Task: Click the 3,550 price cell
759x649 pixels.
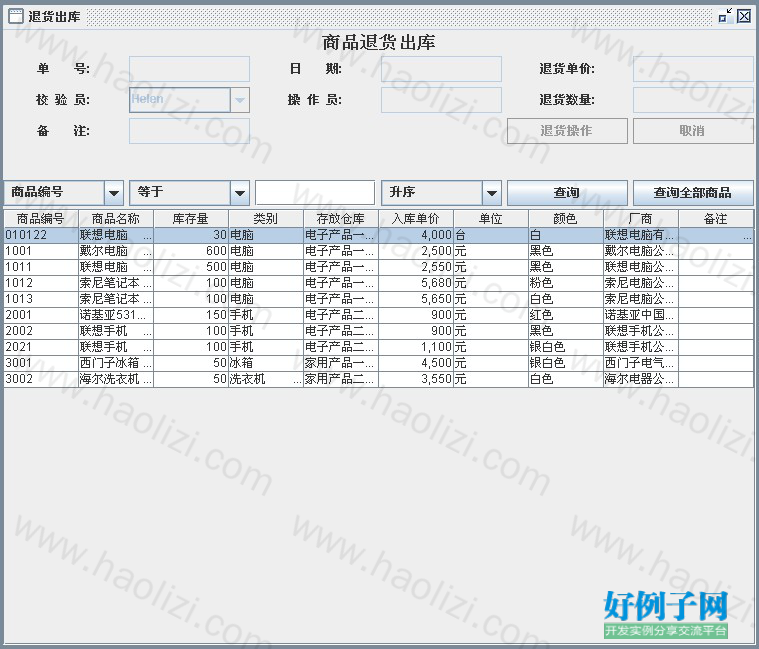Action: click(416, 379)
